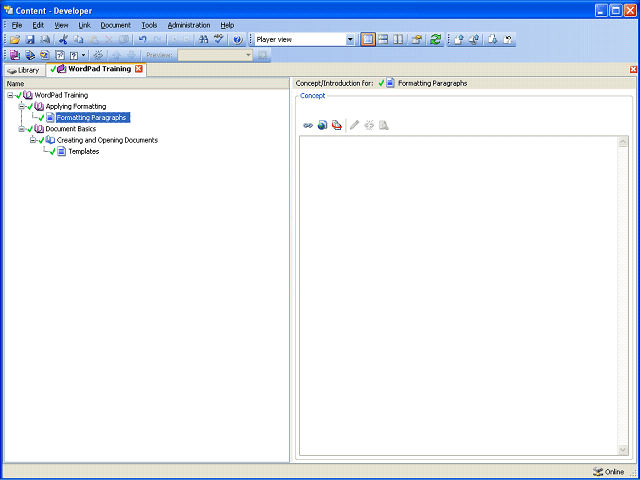Click the create link chain icon in Concept

point(308,125)
